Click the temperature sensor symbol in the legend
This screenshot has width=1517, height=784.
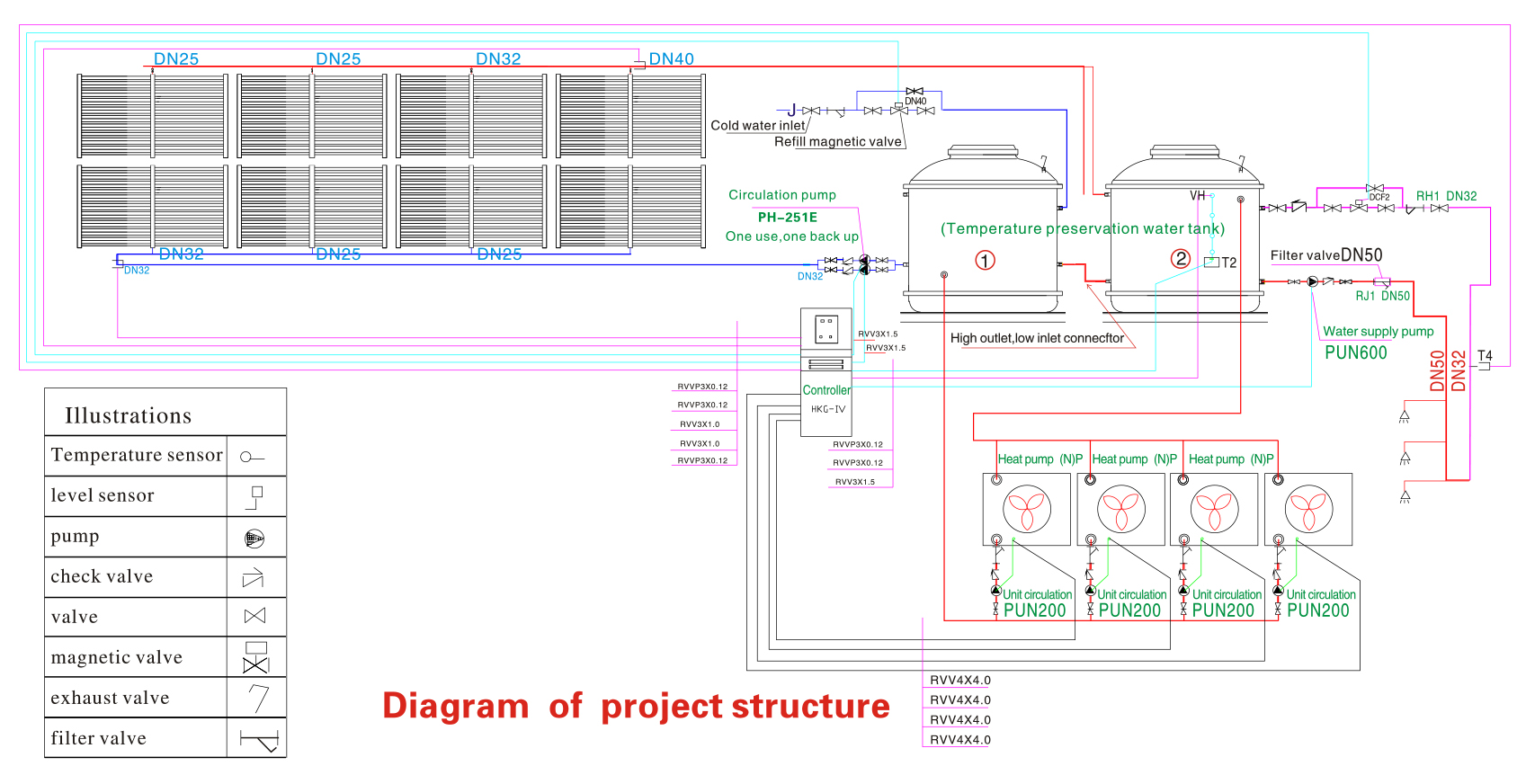click(x=252, y=457)
